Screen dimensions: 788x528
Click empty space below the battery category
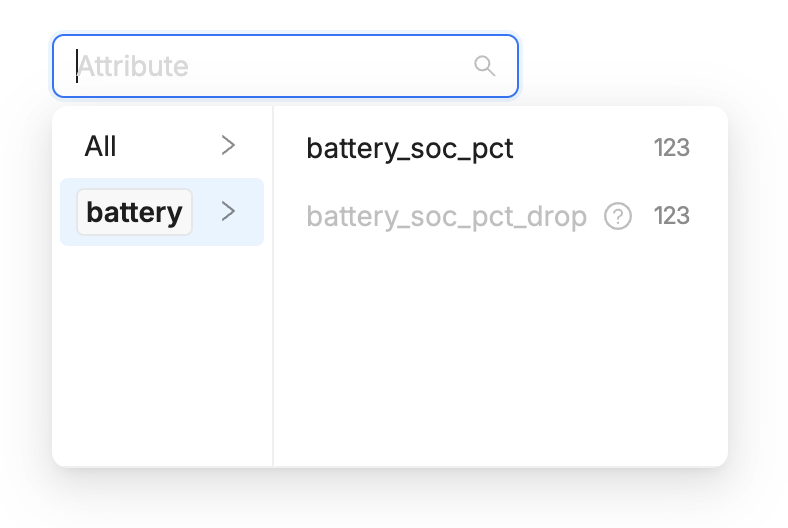(160, 350)
